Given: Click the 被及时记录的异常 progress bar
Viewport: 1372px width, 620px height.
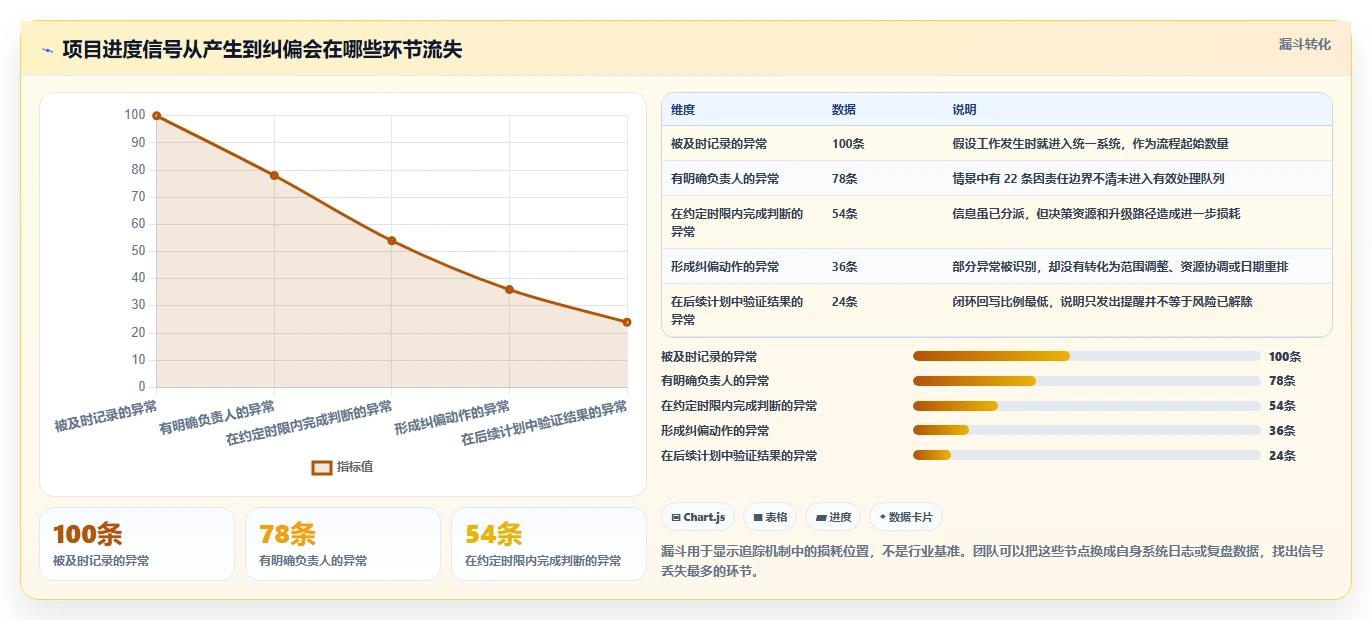Looking at the screenshot, I should (1087, 356).
